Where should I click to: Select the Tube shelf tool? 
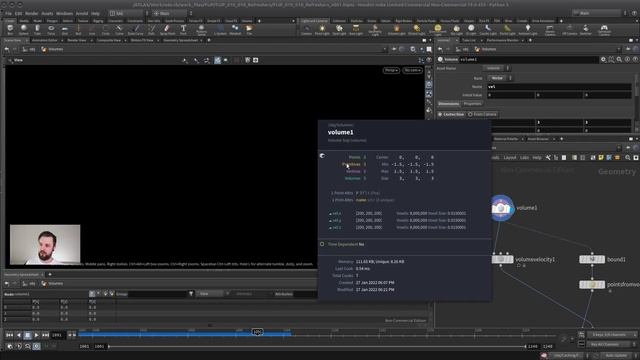tap(37, 29)
